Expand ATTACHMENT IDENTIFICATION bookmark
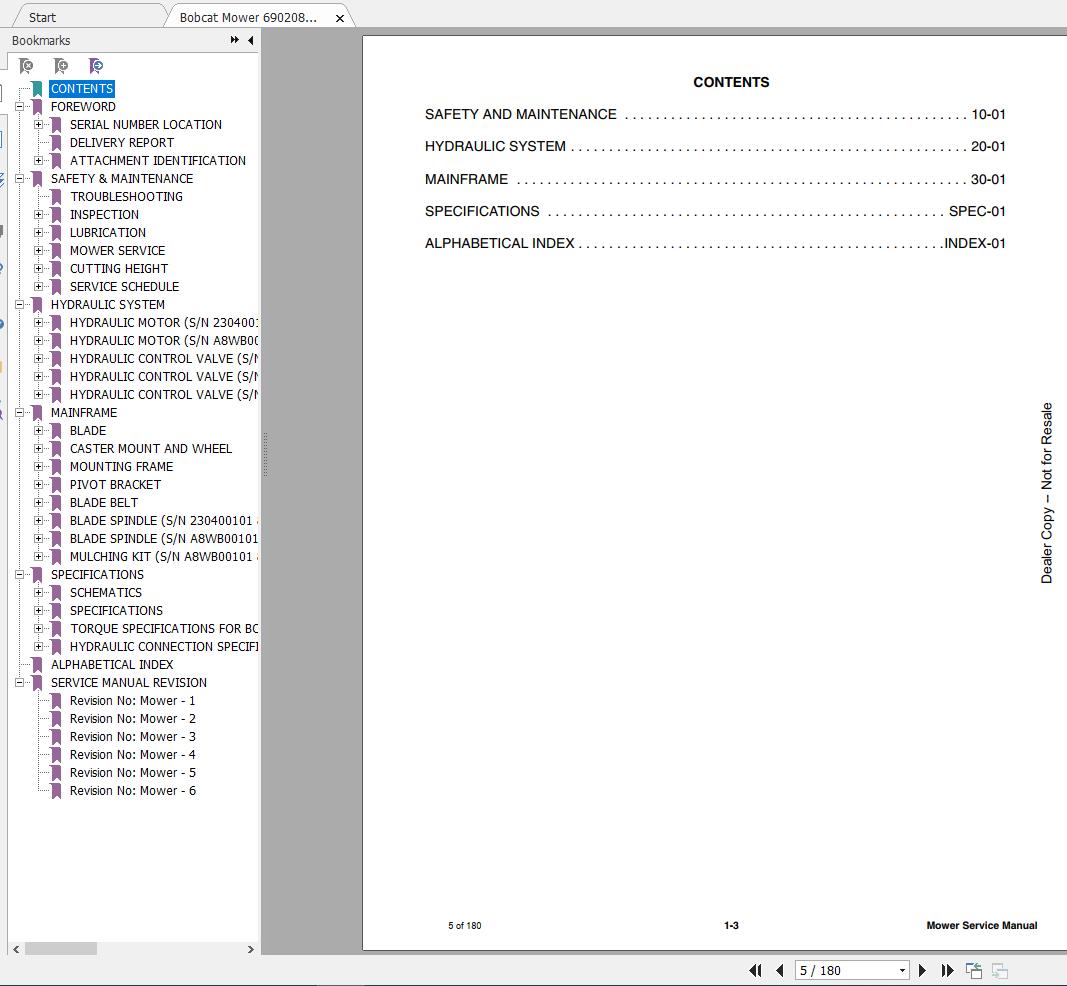 tap(39, 161)
